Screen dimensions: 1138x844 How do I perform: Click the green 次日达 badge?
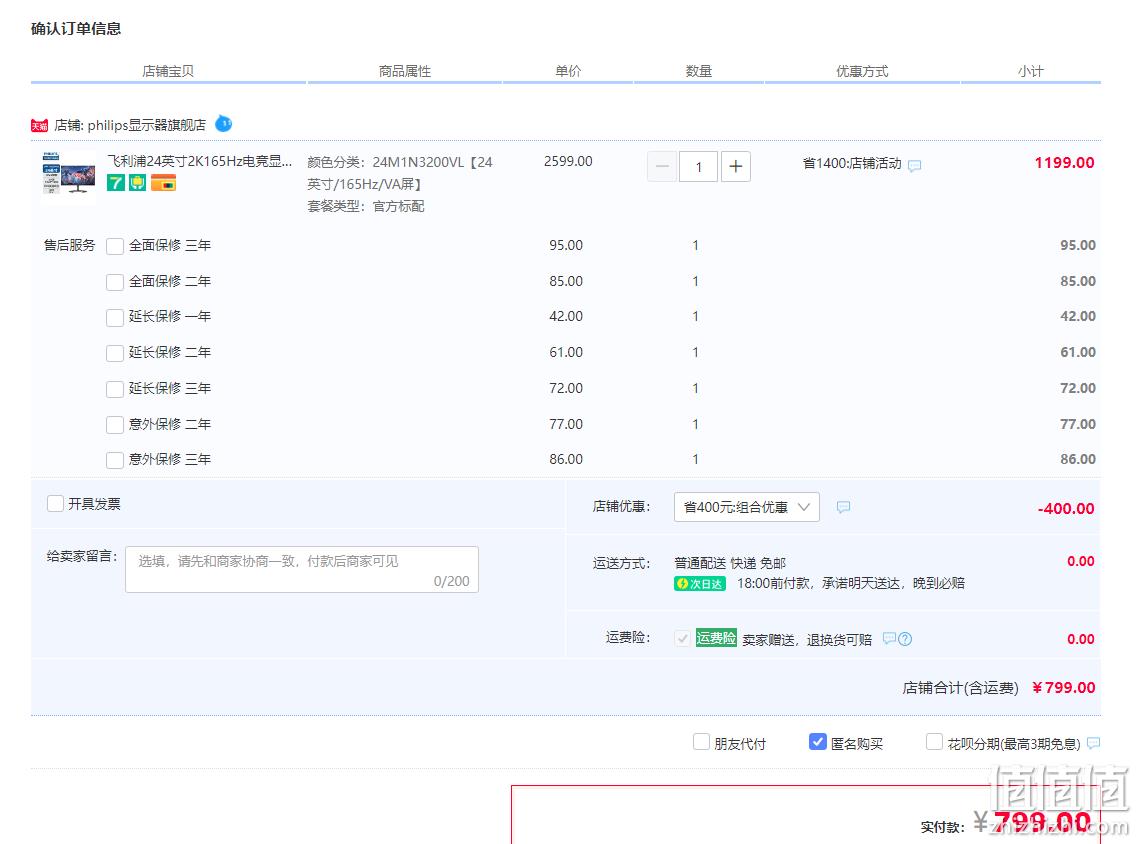point(700,583)
